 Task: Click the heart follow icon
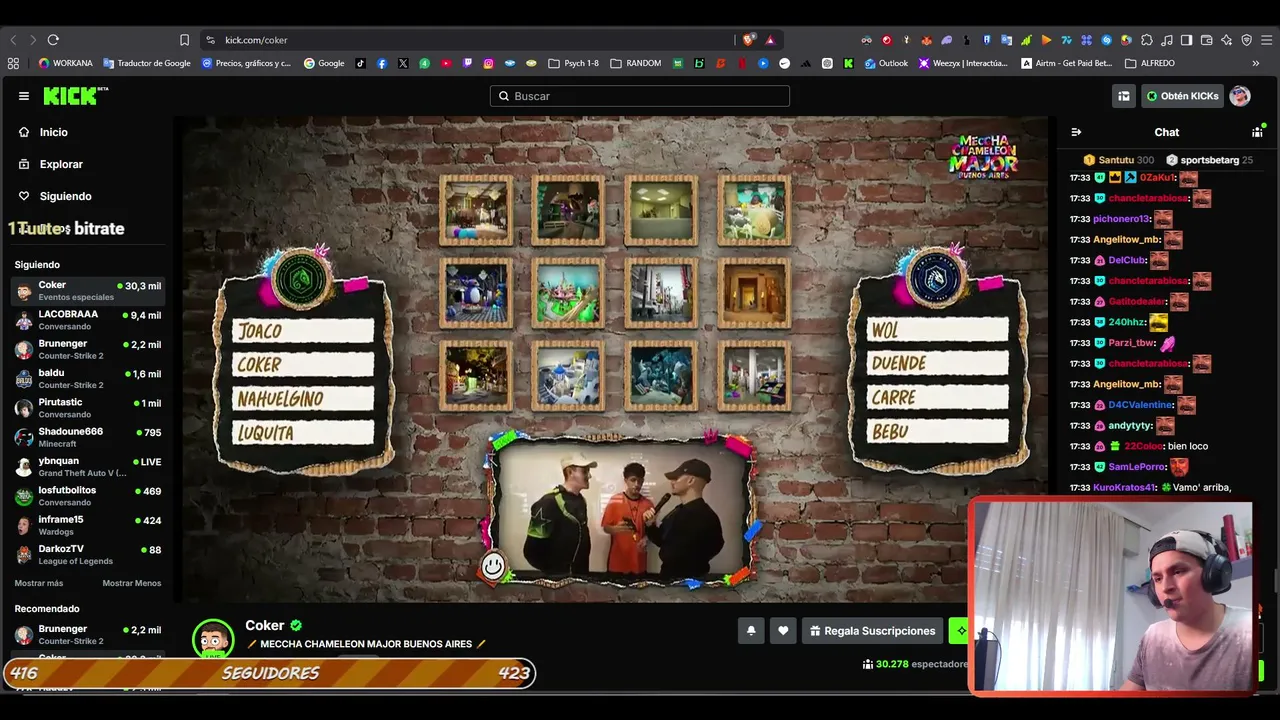pyautogui.click(x=783, y=631)
